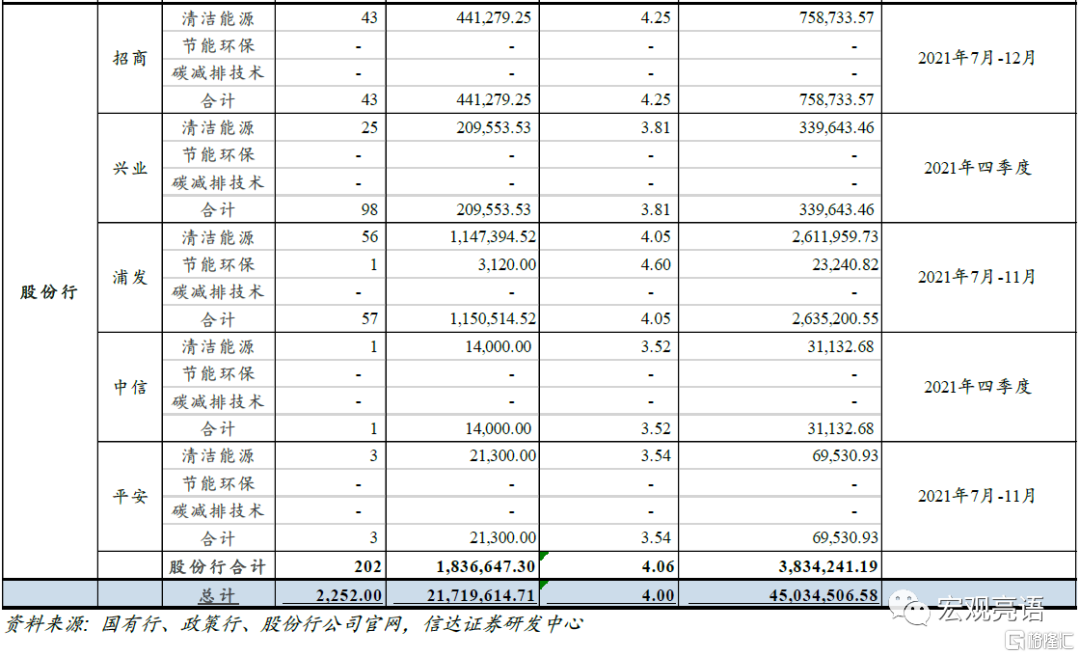This screenshot has height=657, width=1080.
Task: Click the value 3,120.00
Action: (x=507, y=264)
